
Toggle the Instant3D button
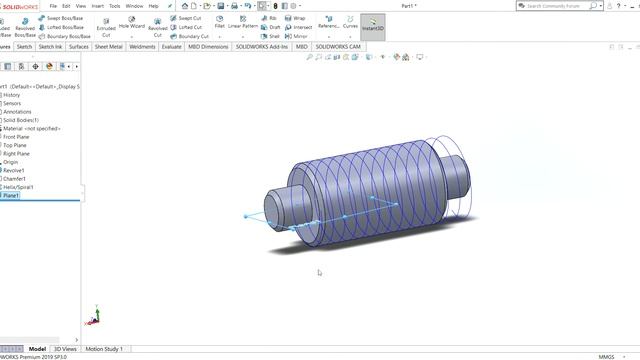[x=373, y=27]
